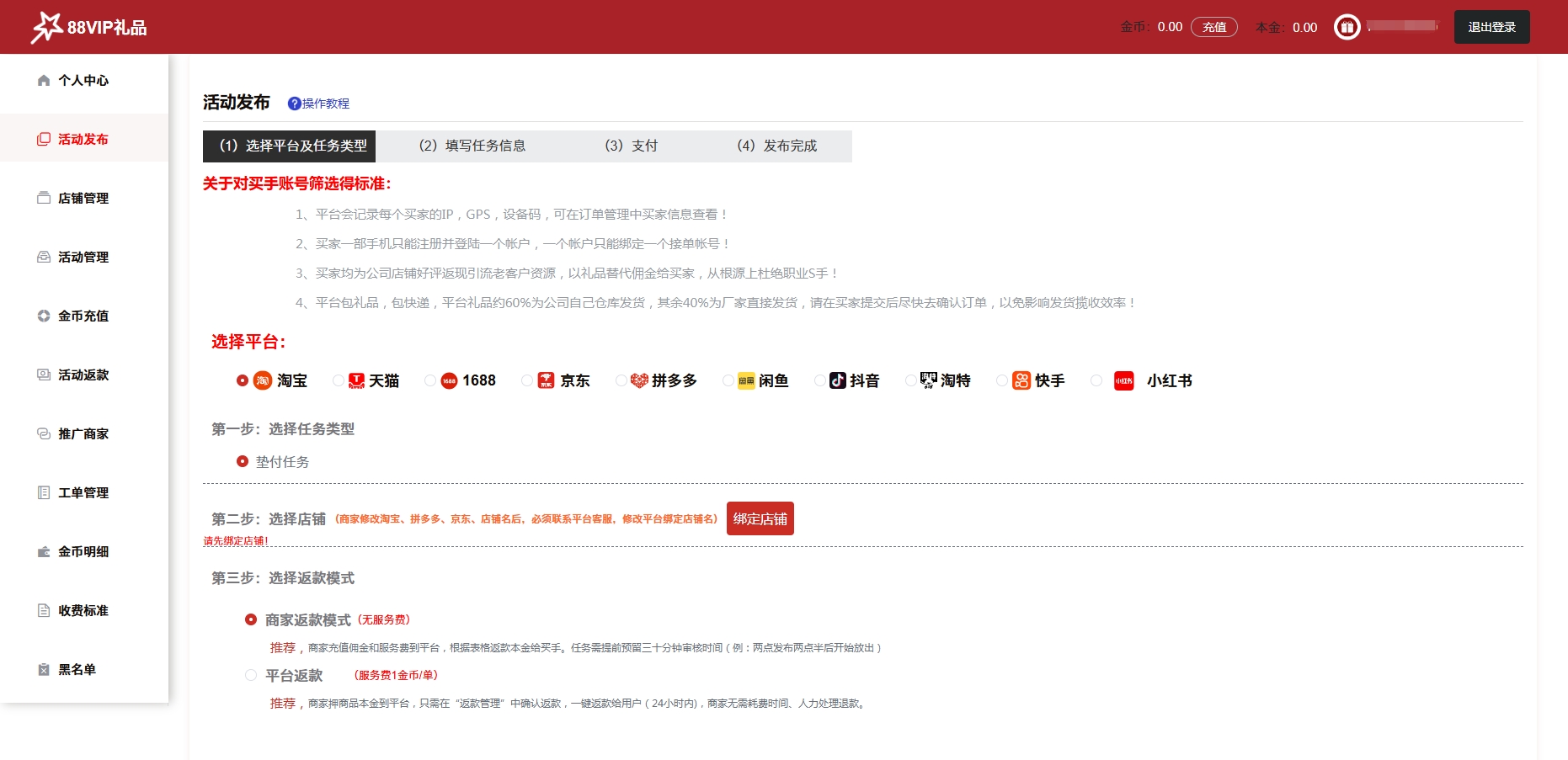
Task: Switch to step tab 填写任务信息
Action: pos(472,146)
